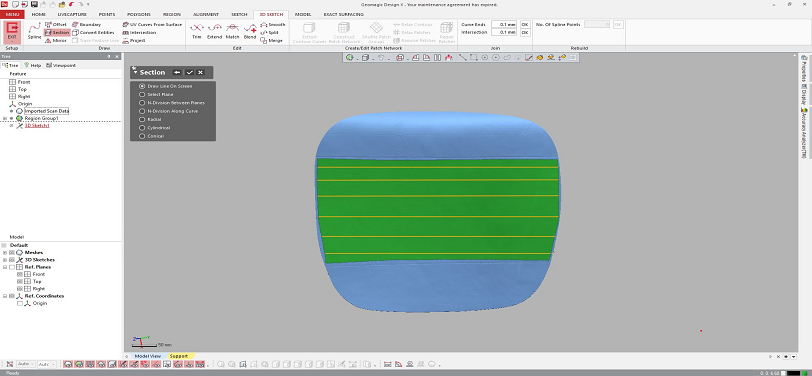
Task: Choose the Offset tool
Action: click(56, 24)
